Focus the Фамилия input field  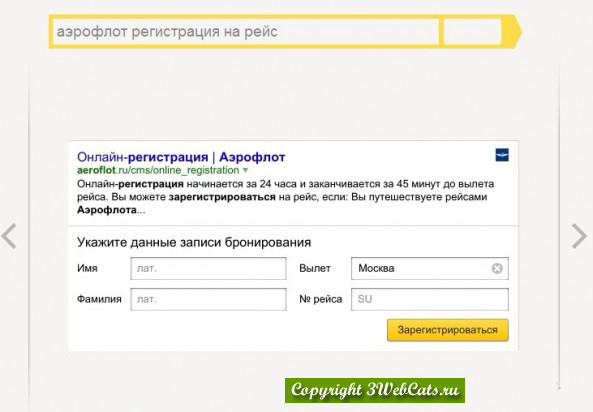(208, 299)
